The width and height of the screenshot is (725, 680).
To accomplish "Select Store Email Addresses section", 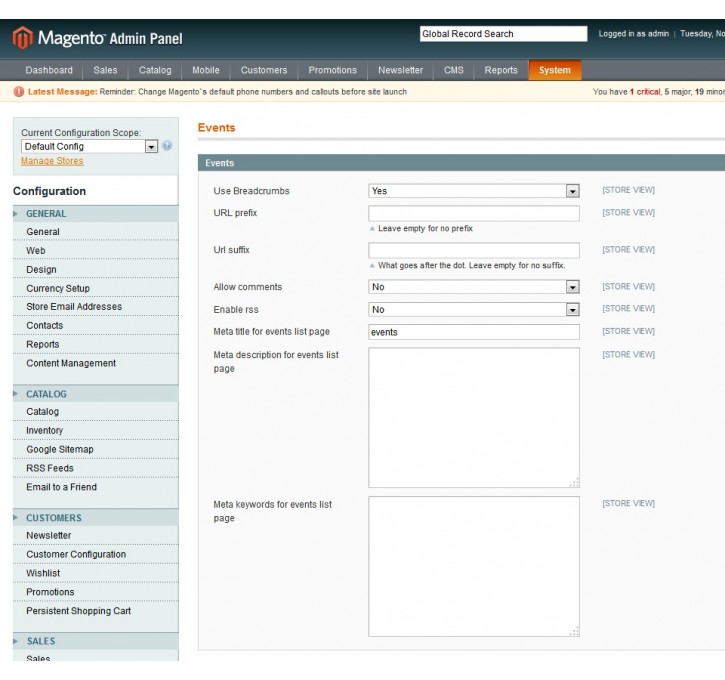I will [x=95, y=306].
